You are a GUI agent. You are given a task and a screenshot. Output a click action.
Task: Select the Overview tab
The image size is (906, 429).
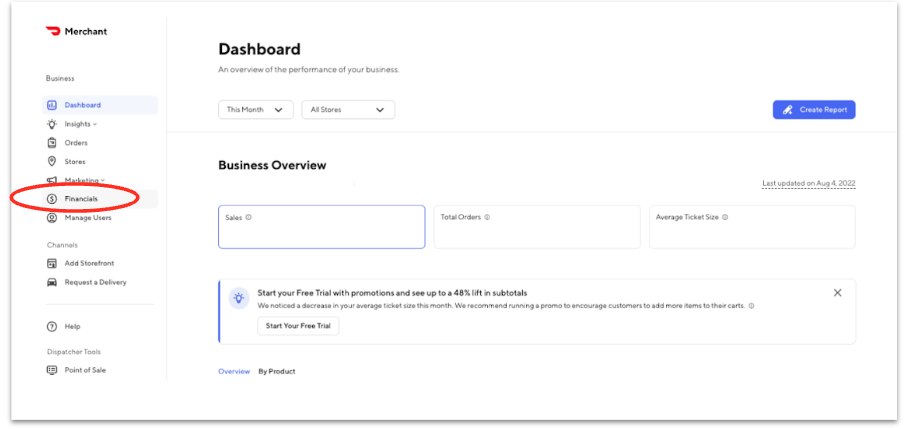point(234,372)
